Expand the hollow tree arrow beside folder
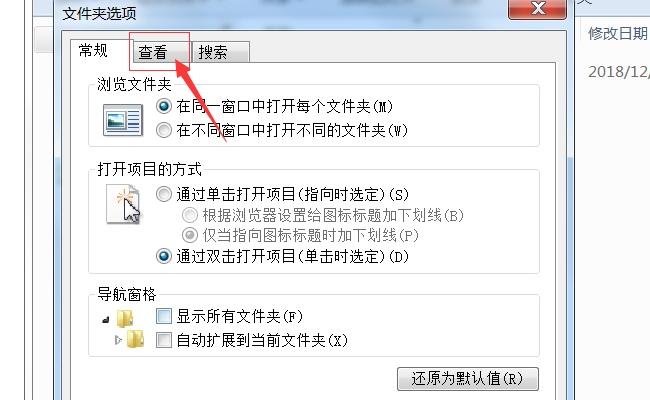Viewport: 650px width, 400px height. click(119, 340)
